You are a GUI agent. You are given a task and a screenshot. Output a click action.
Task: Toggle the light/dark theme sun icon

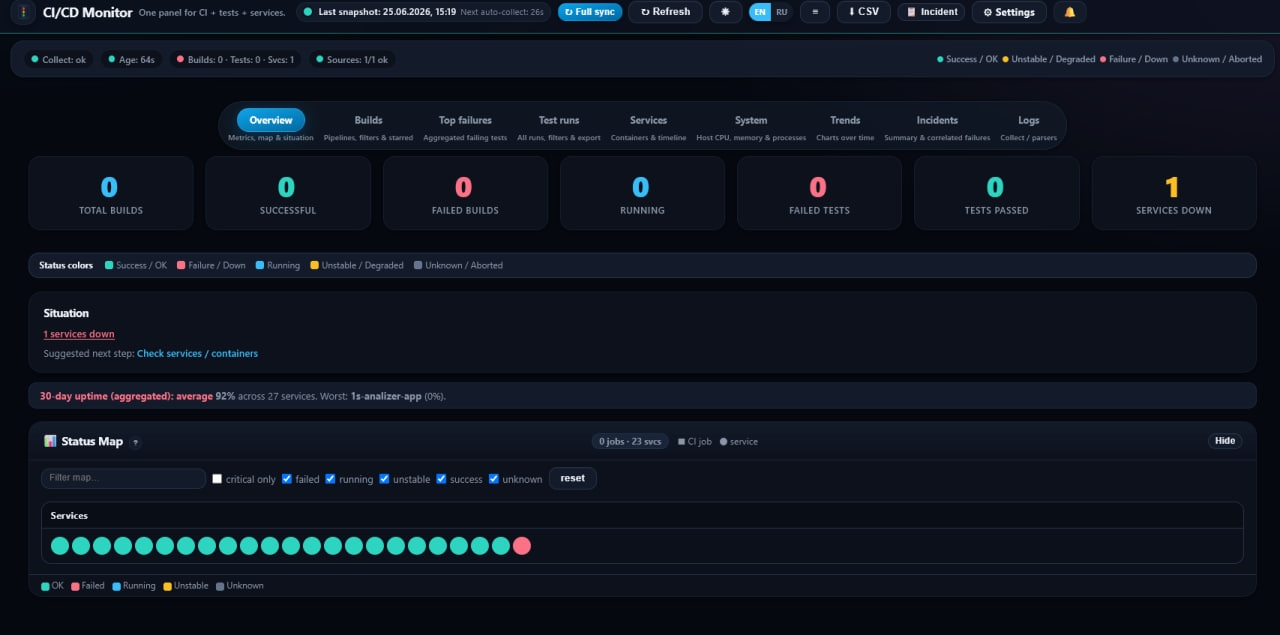coord(726,12)
